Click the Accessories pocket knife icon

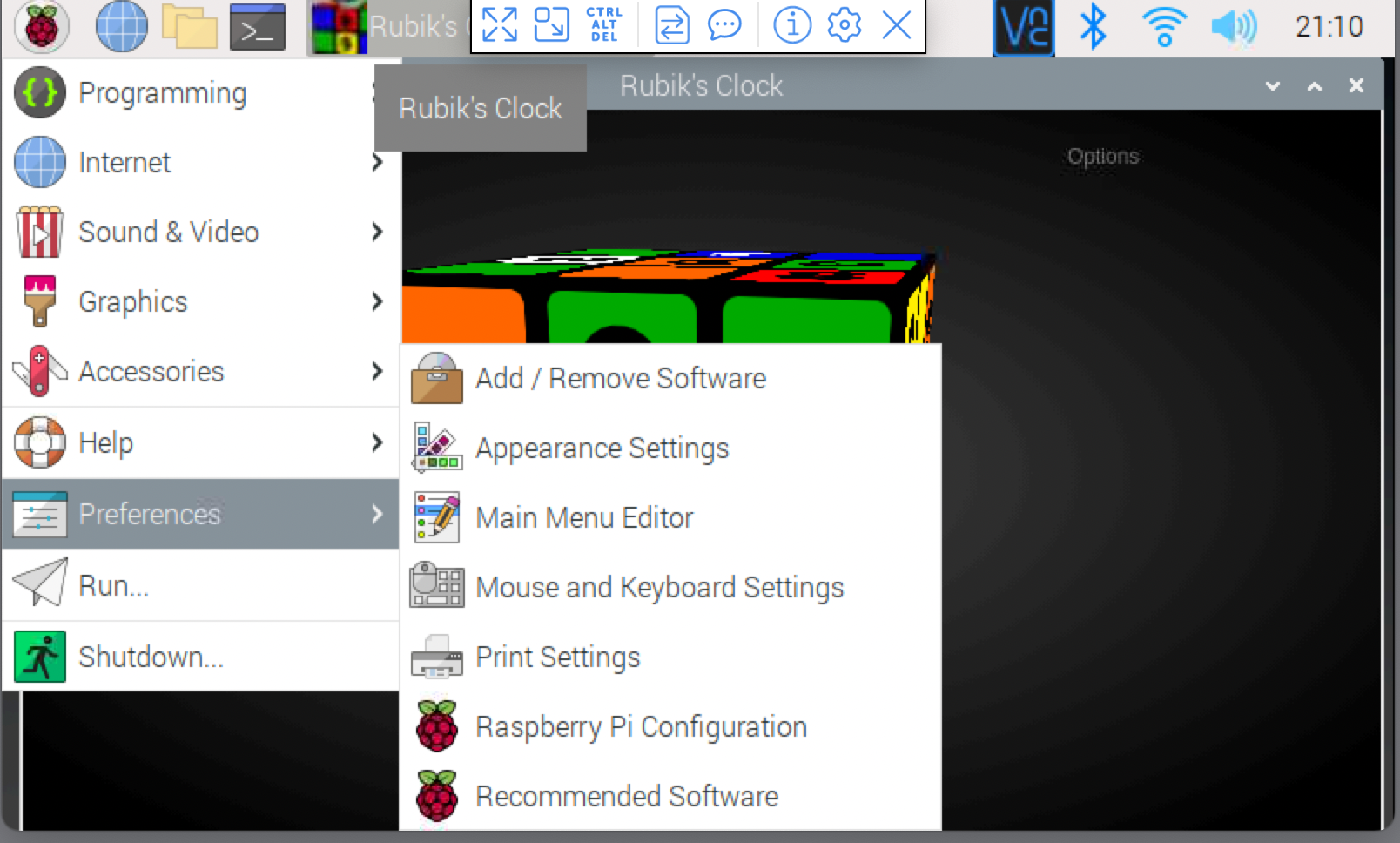tap(40, 371)
